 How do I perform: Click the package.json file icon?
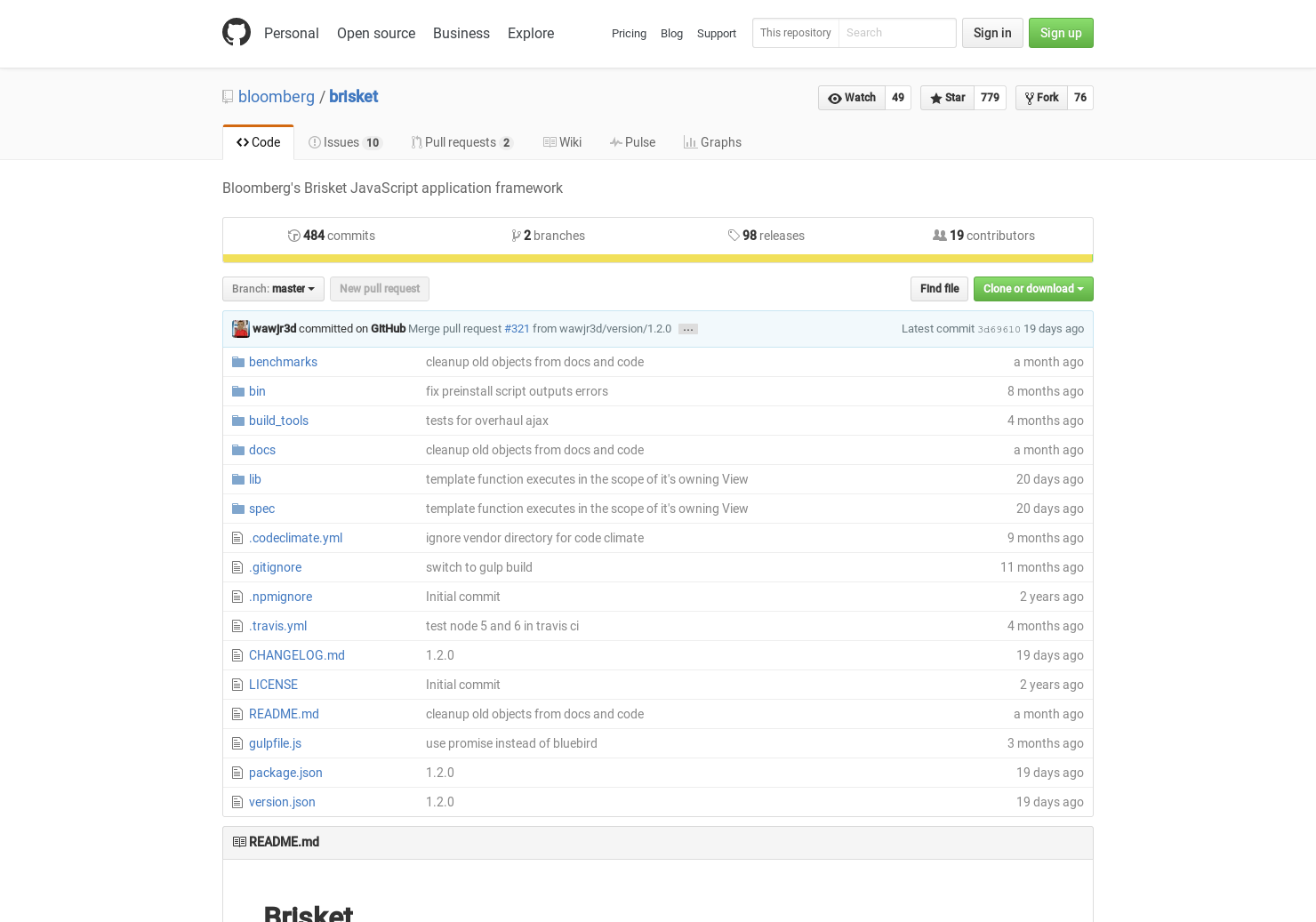pyautogui.click(x=237, y=773)
